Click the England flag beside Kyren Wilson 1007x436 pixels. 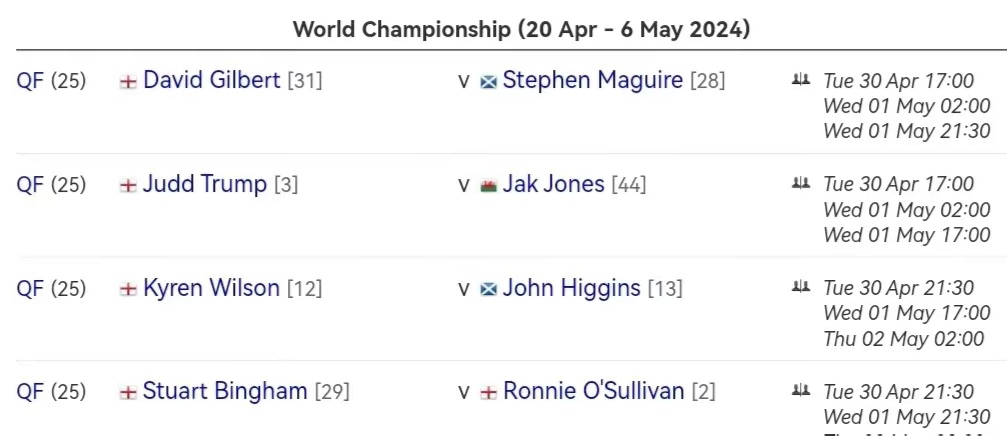pos(128,290)
